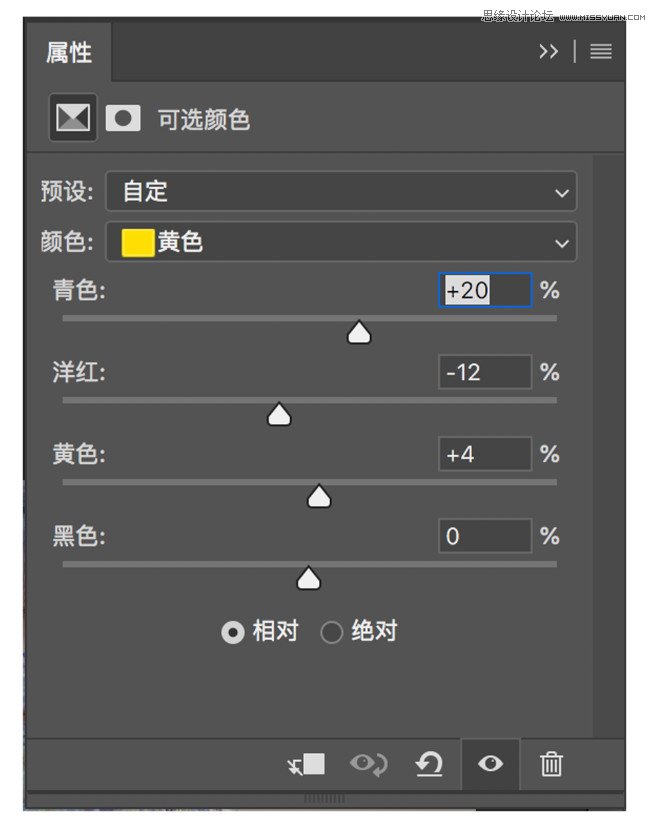This screenshot has height=836, width=656.
Task: Open the 预设 preset dropdown
Action: tap(341, 191)
